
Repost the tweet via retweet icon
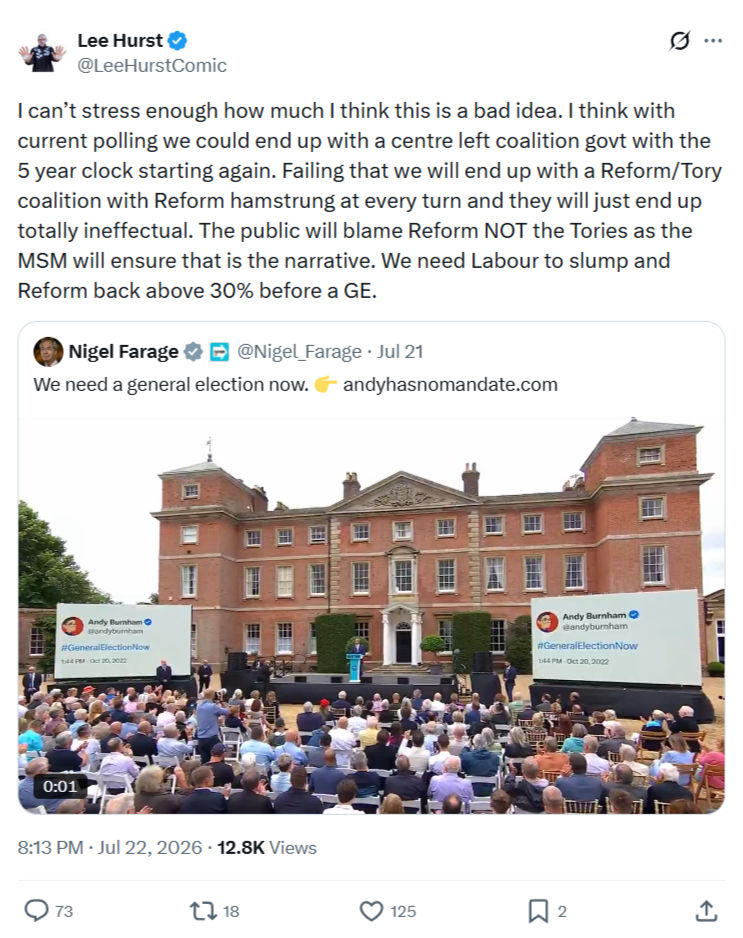tap(203, 910)
